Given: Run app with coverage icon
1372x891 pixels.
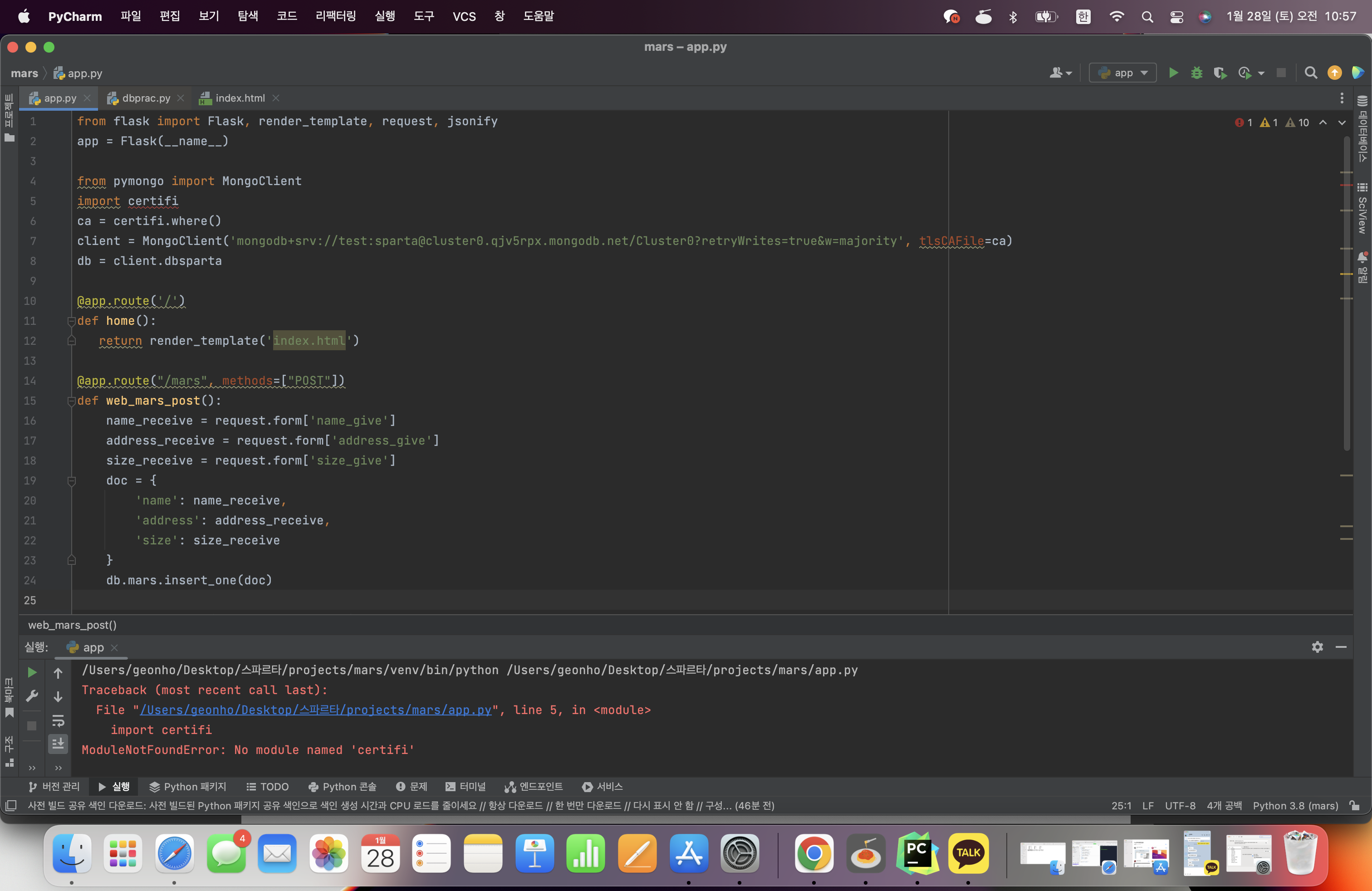Looking at the screenshot, I should point(1220,73).
